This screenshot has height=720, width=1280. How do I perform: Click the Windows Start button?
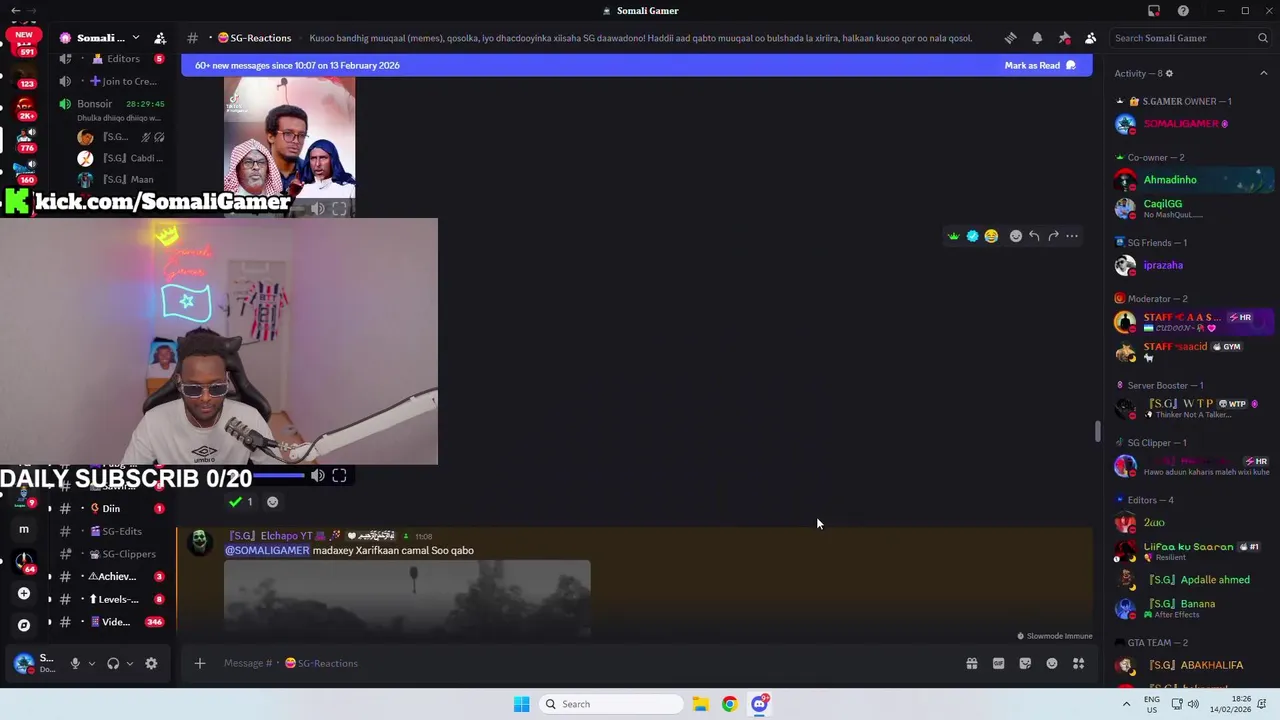click(x=521, y=704)
